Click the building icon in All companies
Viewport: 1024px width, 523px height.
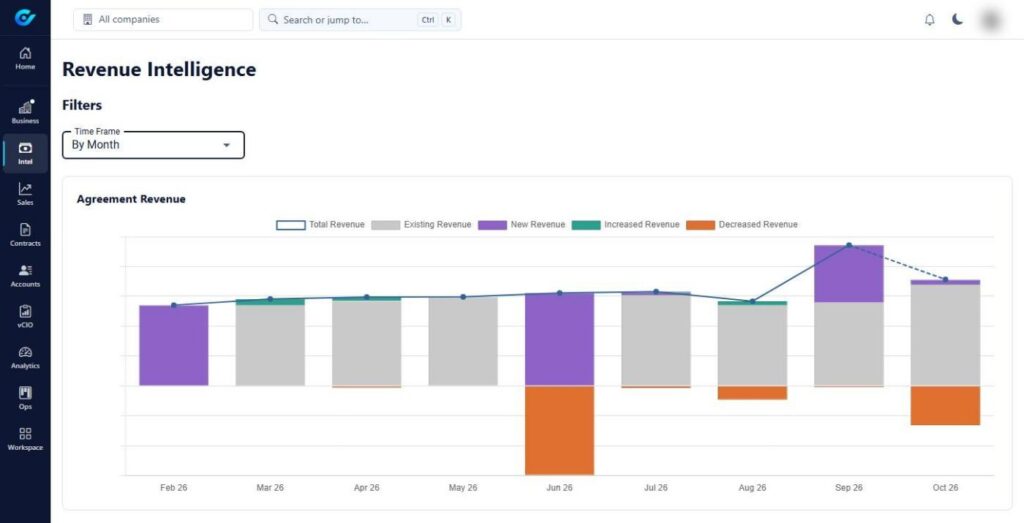[88, 20]
